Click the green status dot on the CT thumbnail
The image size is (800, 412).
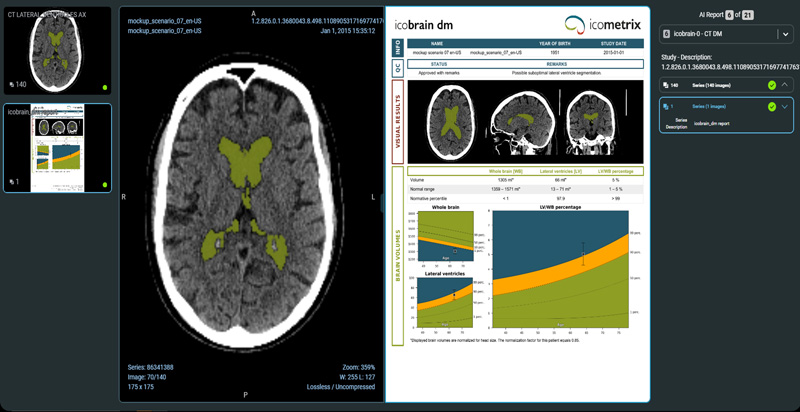(x=105, y=88)
